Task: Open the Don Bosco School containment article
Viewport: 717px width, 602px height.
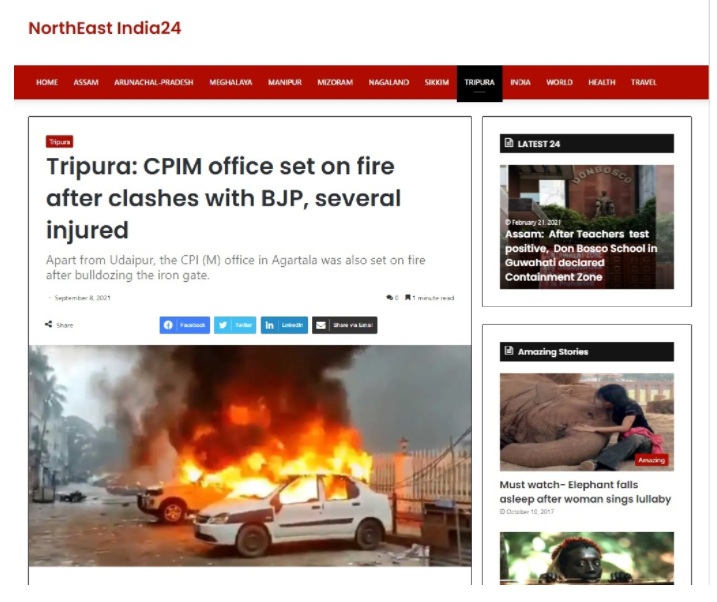Action: tap(581, 256)
